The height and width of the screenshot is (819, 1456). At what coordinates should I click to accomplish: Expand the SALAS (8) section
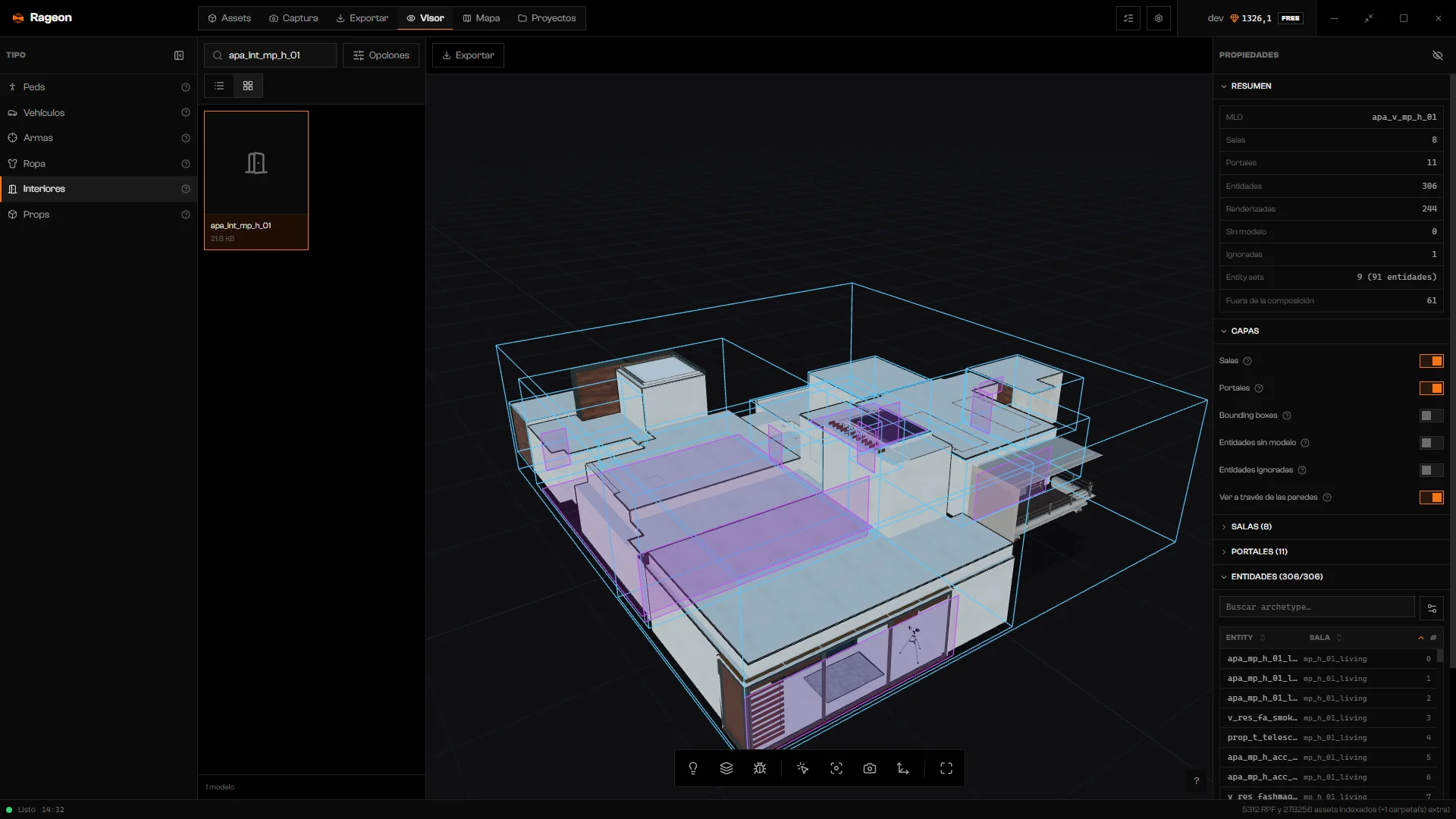click(x=1251, y=526)
